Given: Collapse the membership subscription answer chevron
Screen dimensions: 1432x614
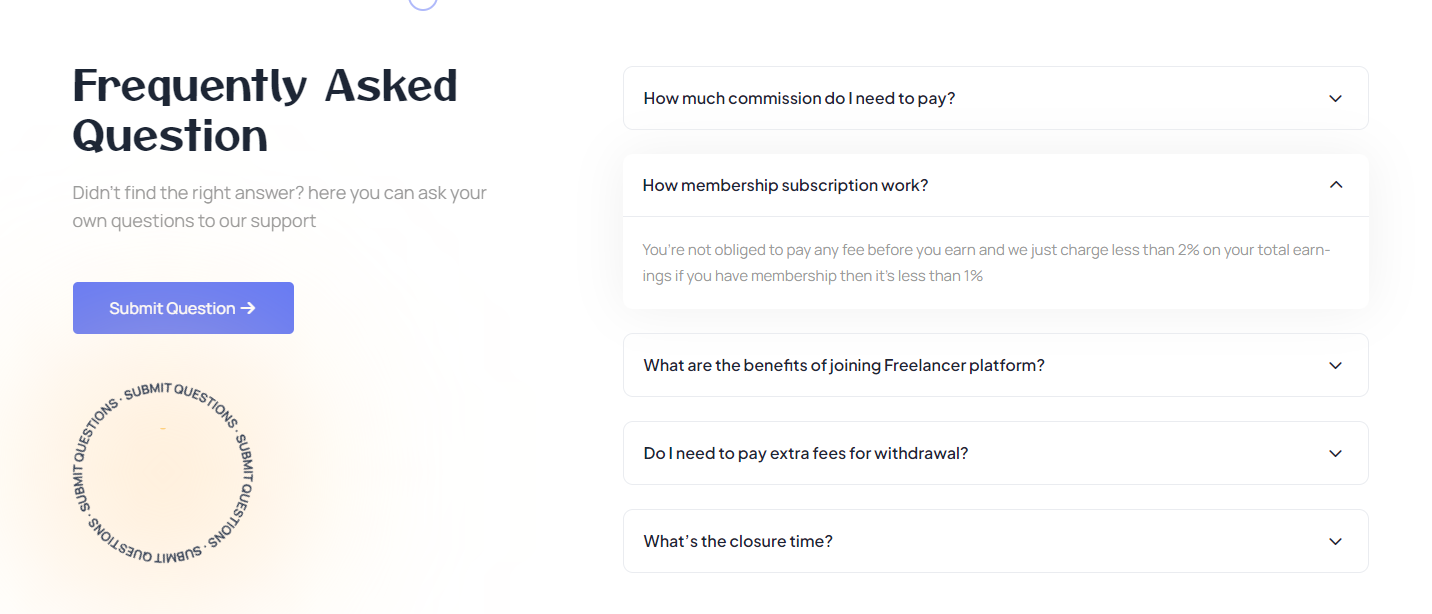Looking at the screenshot, I should [1335, 185].
